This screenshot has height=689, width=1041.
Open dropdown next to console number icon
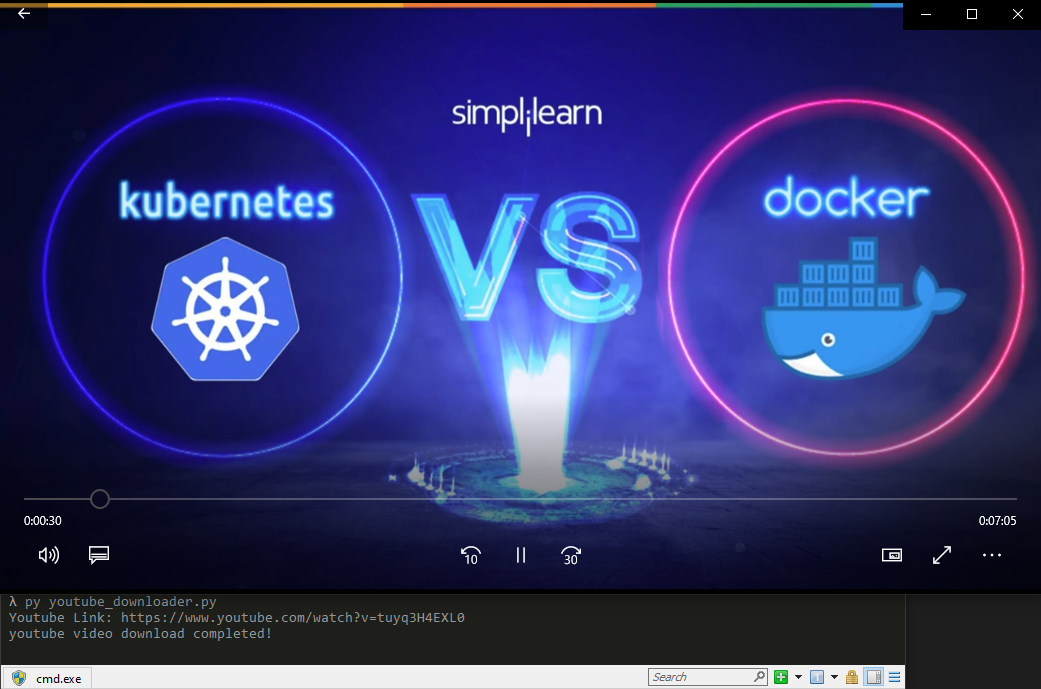pyautogui.click(x=835, y=677)
